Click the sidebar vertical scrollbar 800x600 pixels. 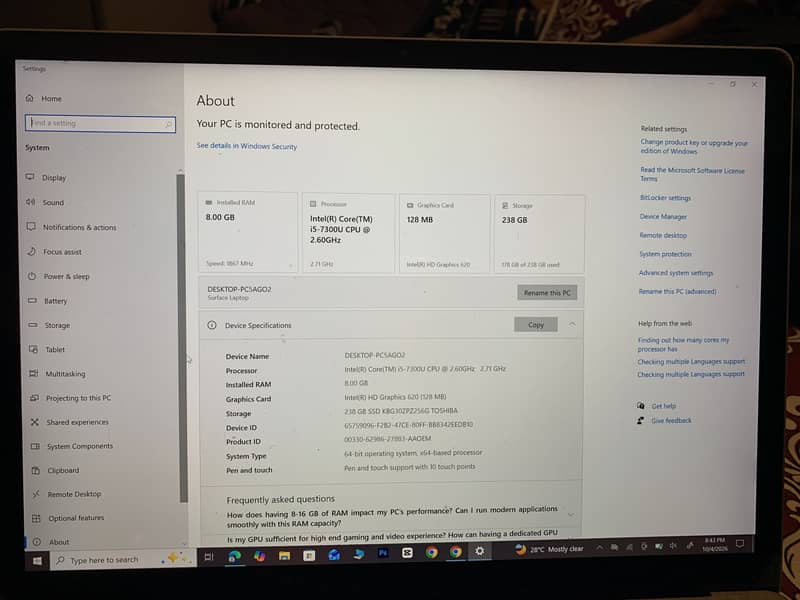pyautogui.click(x=182, y=337)
